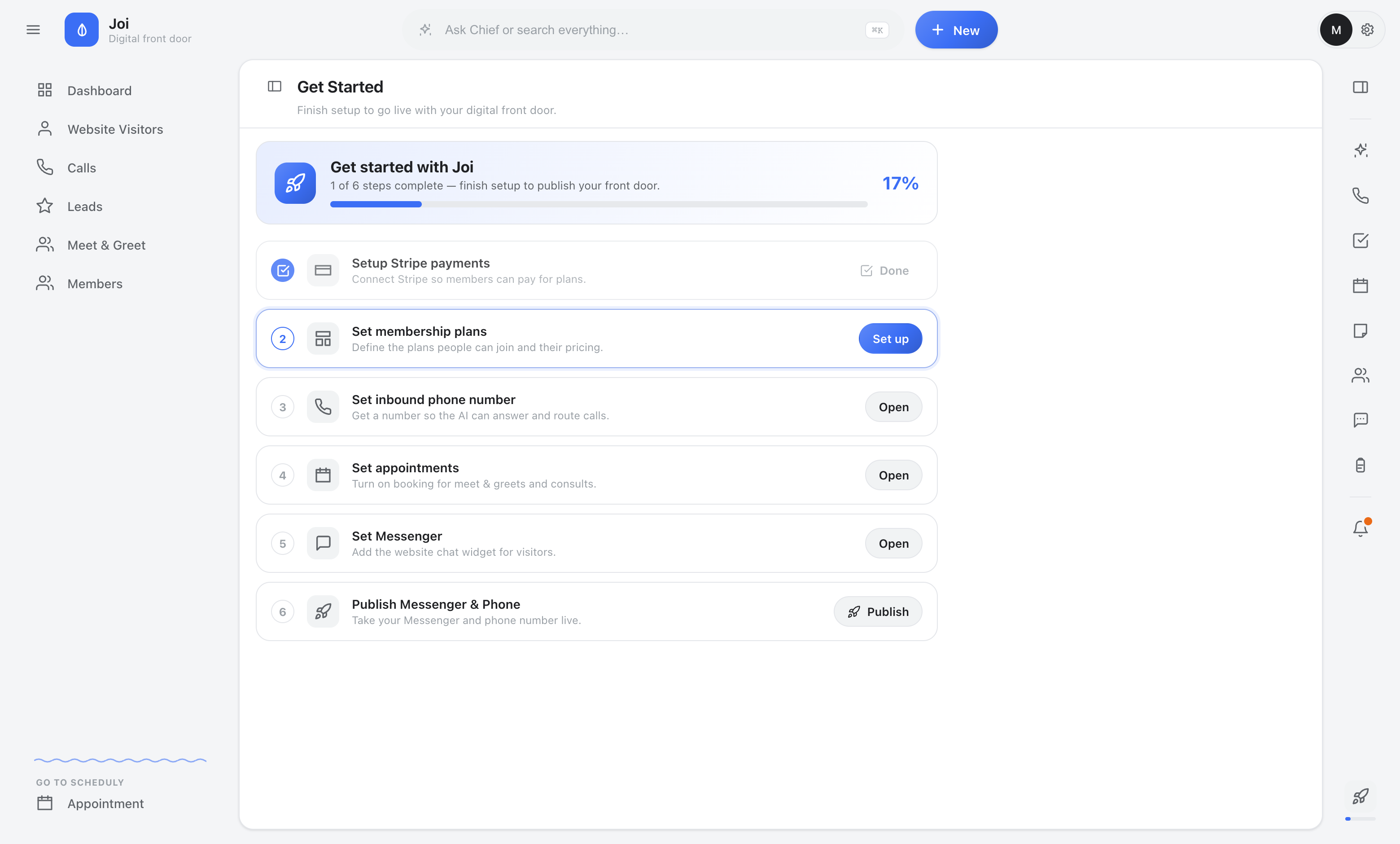
Task: Click the 'Set membership plans' title
Action: pyautogui.click(x=419, y=331)
